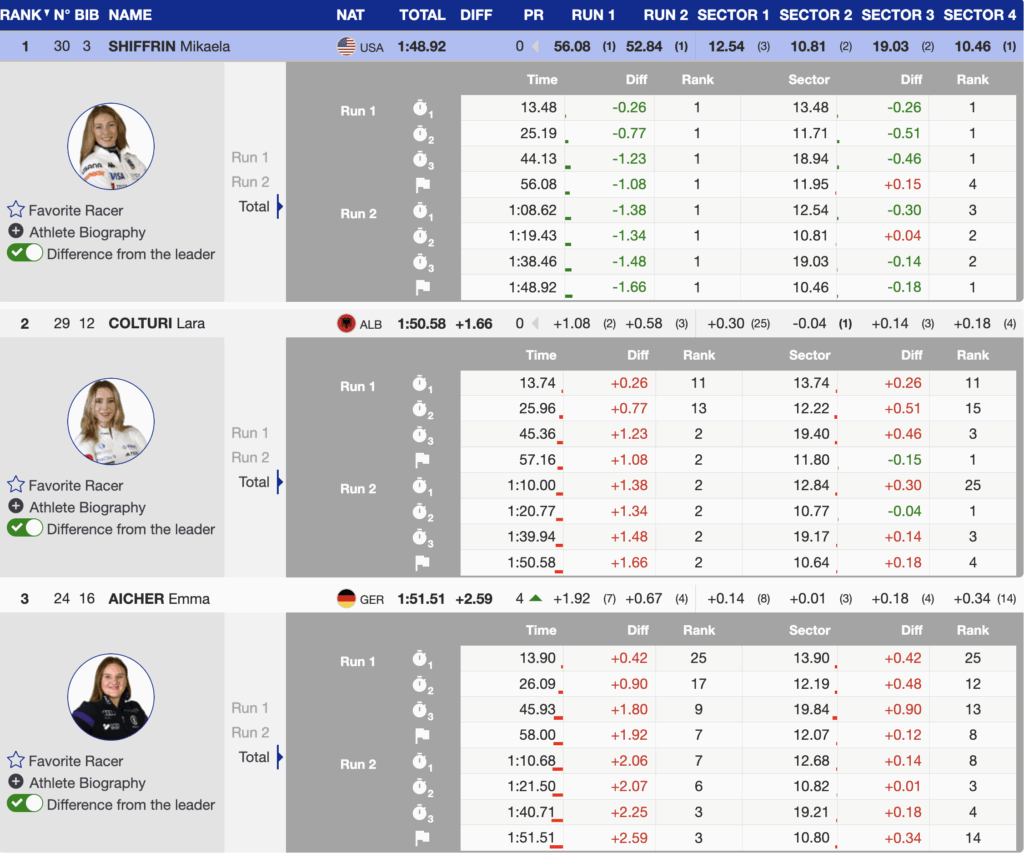Toggle Shiffrin's Difference from the leader switch
1024x853 pixels.
(25, 254)
